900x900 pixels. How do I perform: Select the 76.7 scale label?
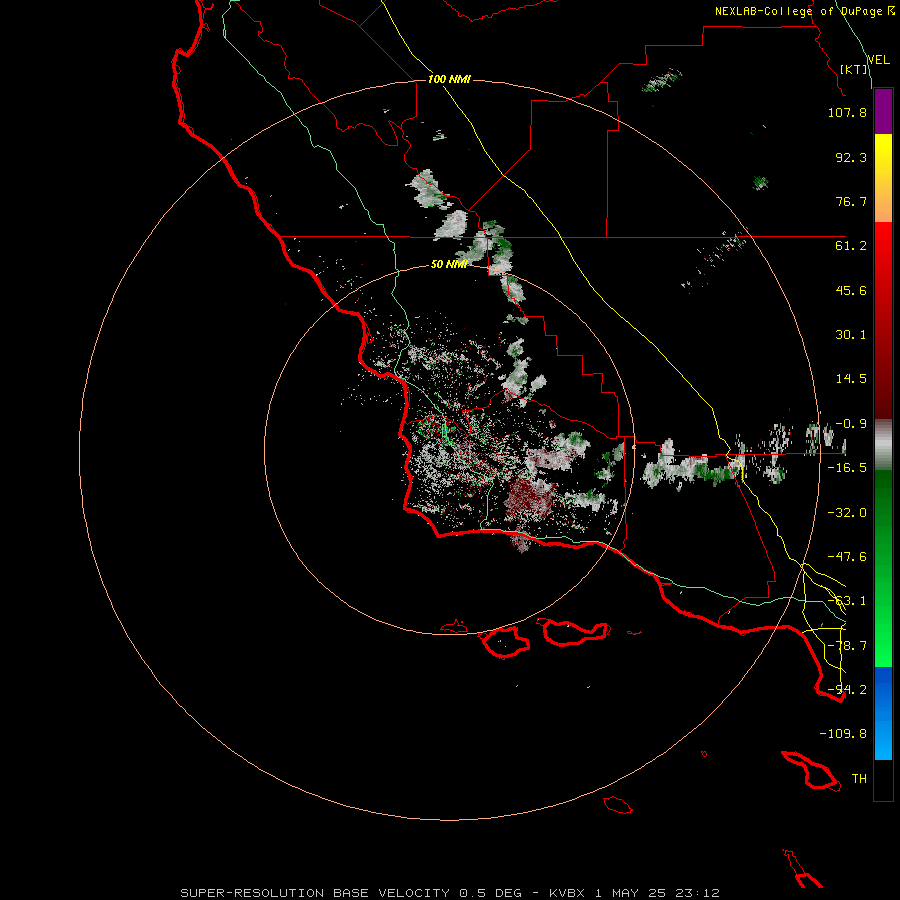click(851, 201)
